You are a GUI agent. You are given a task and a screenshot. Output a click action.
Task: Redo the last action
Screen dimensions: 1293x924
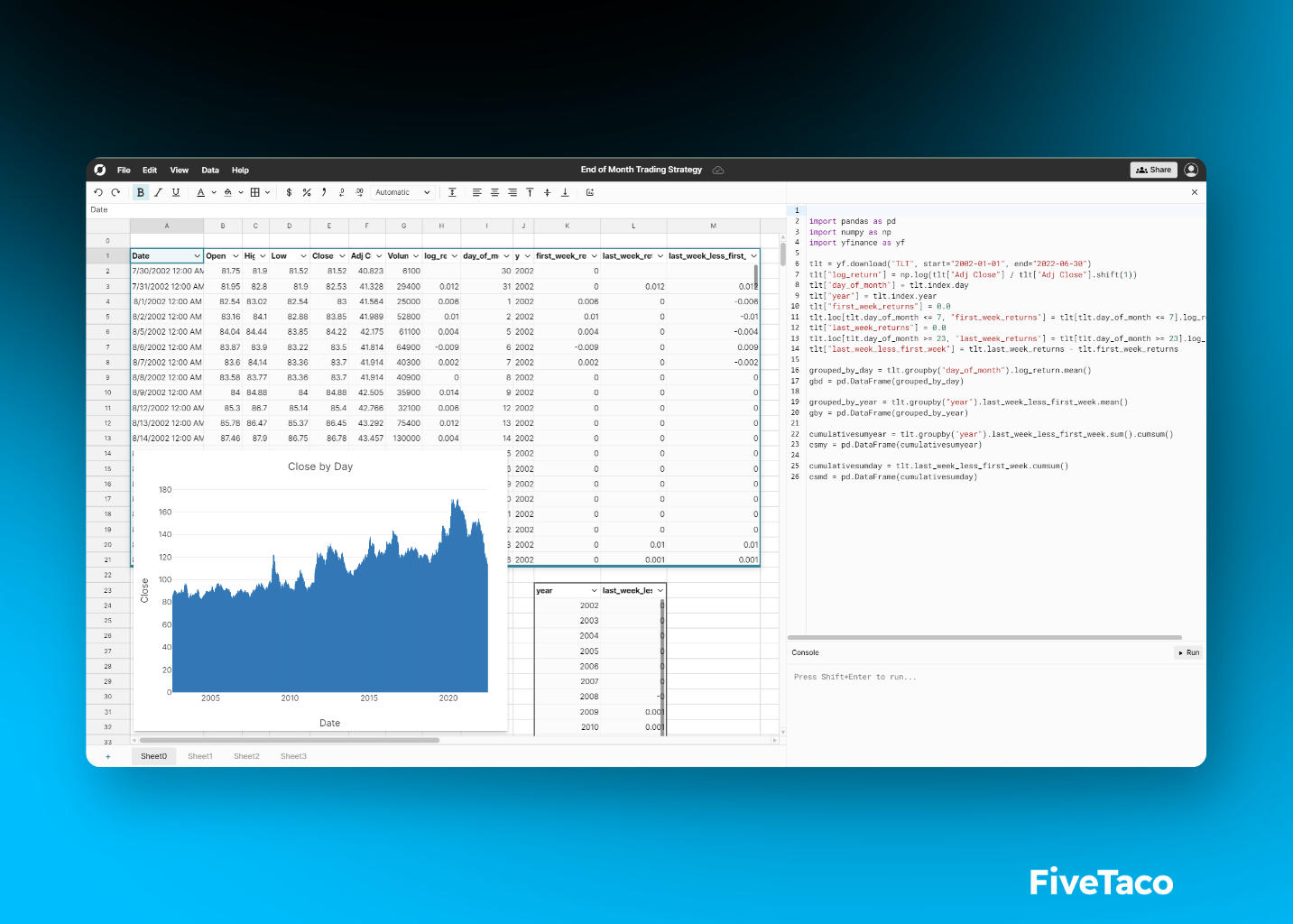[115, 192]
